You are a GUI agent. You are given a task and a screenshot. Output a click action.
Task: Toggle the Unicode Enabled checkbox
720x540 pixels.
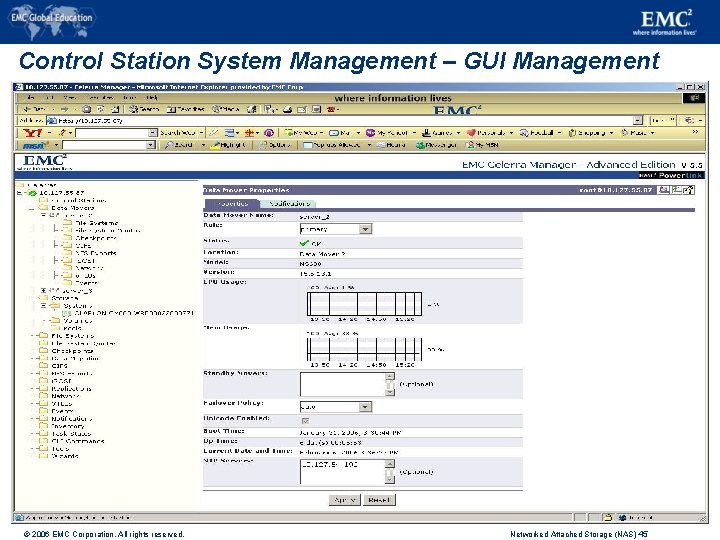tap(305, 420)
